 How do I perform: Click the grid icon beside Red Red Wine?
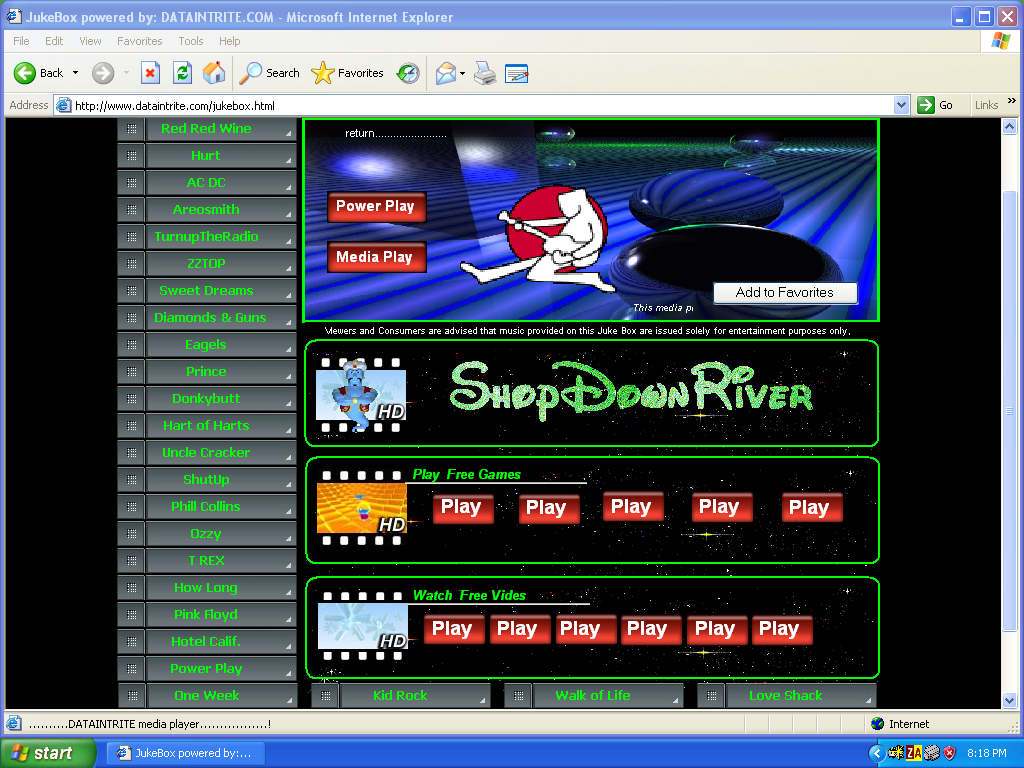131,129
